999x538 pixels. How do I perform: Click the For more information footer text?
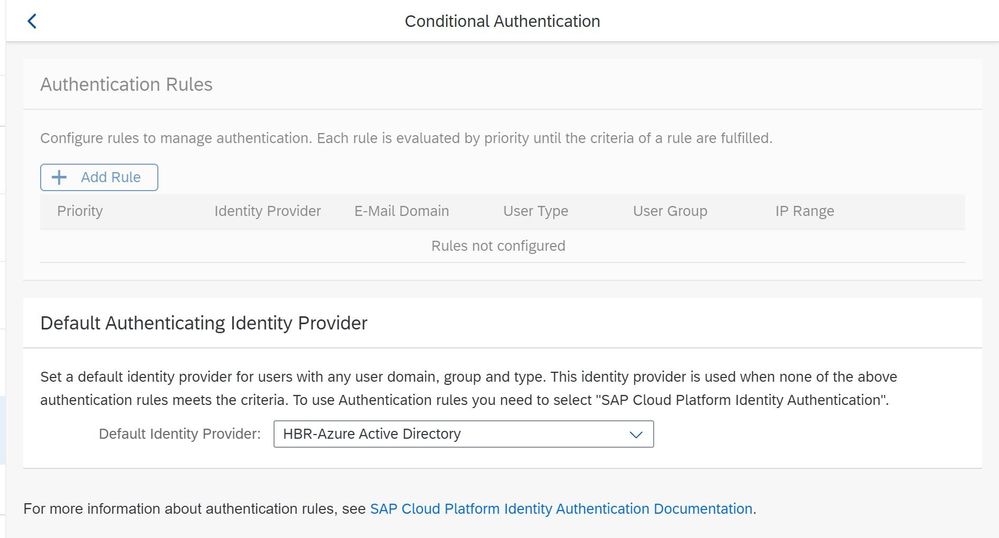pos(195,509)
